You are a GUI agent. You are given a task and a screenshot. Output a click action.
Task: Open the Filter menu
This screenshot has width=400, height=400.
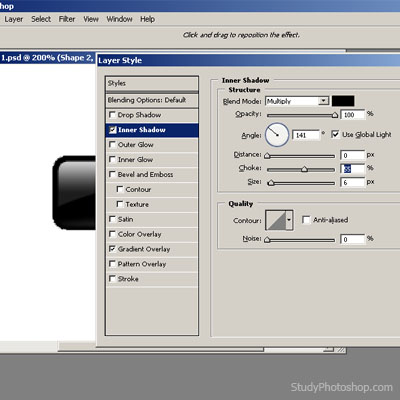[x=67, y=19]
